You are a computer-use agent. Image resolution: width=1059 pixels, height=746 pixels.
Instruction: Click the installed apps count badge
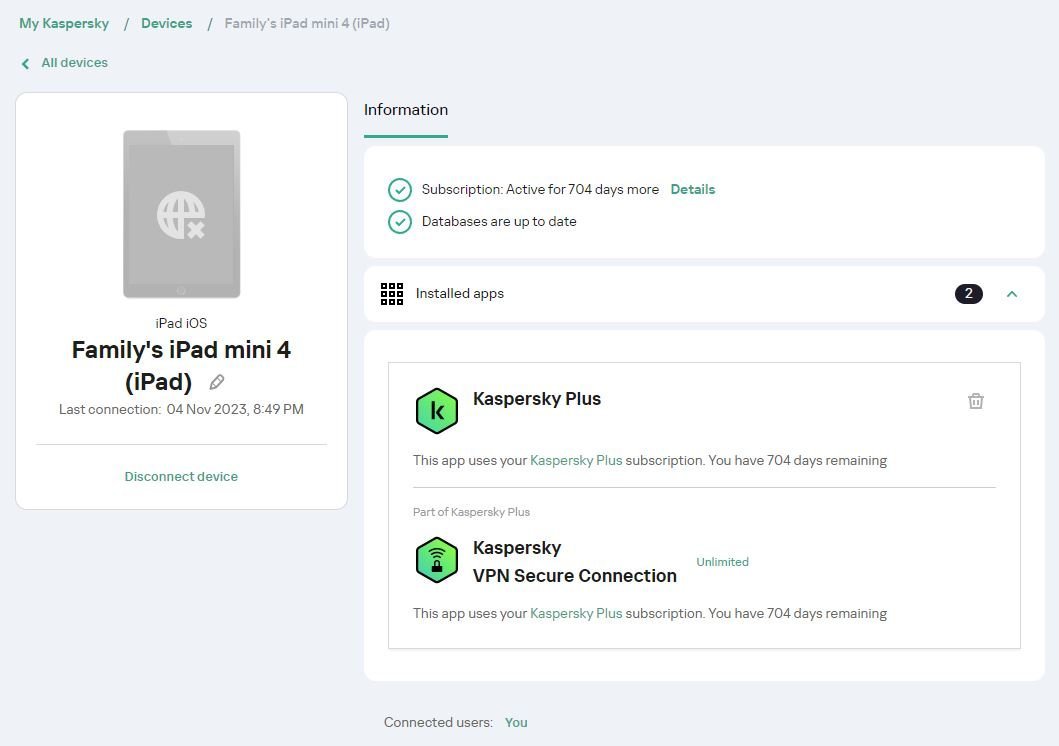pyautogui.click(x=968, y=294)
